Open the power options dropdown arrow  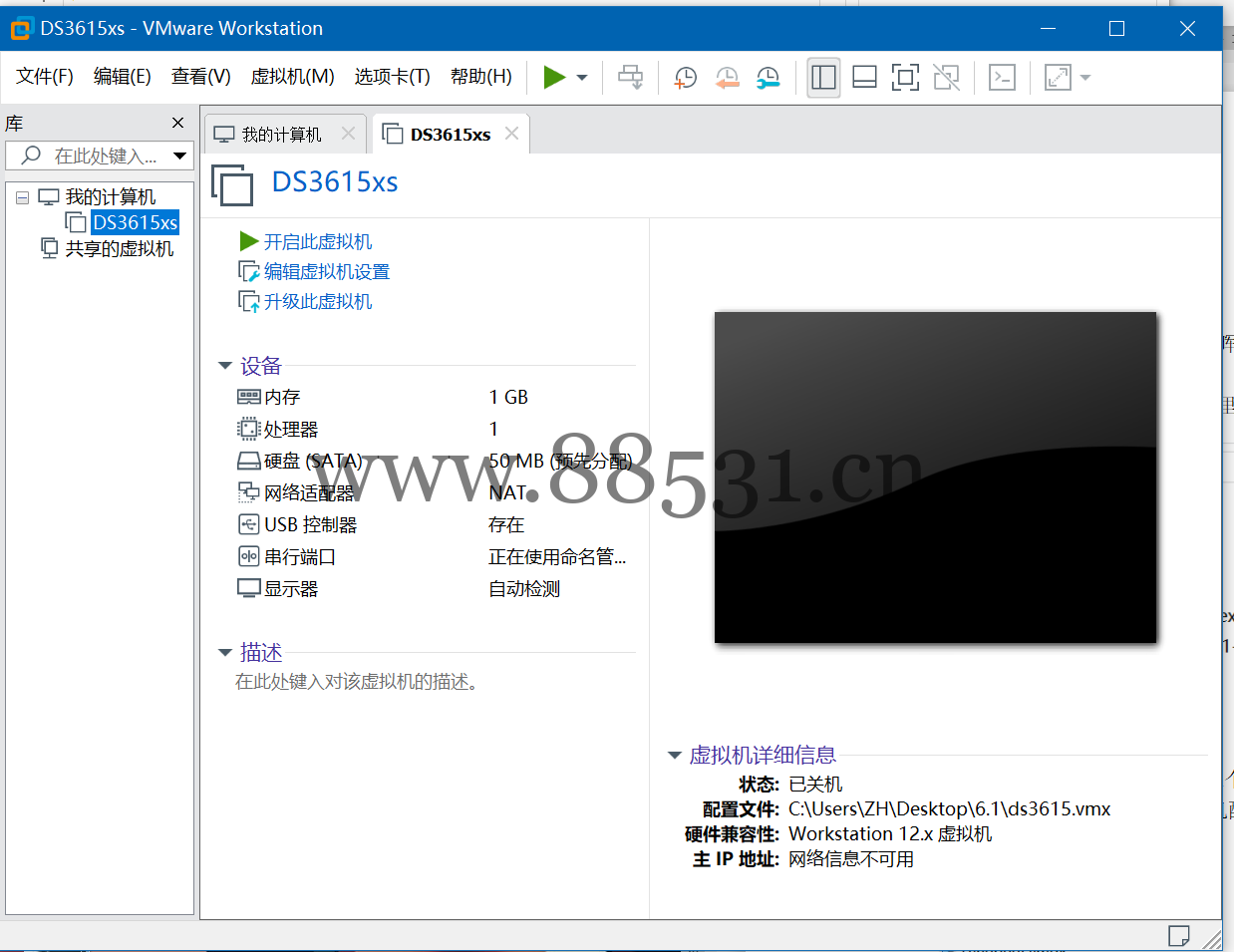click(582, 78)
